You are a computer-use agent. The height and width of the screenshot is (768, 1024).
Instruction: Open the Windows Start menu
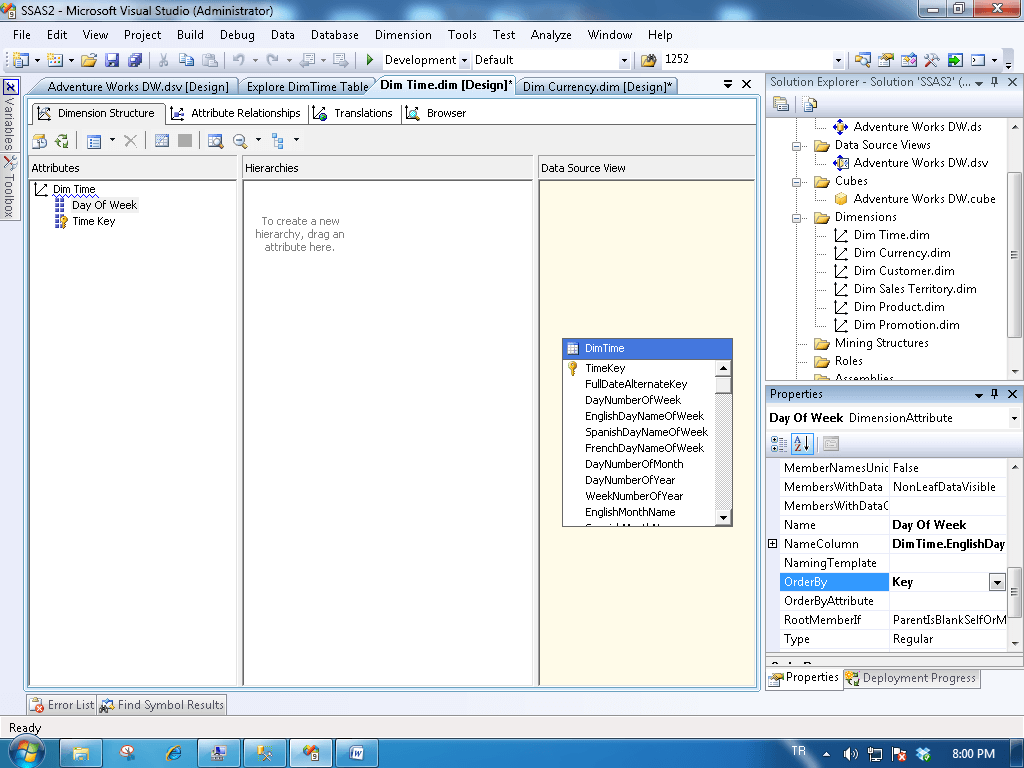pyautogui.click(x=25, y=751)
